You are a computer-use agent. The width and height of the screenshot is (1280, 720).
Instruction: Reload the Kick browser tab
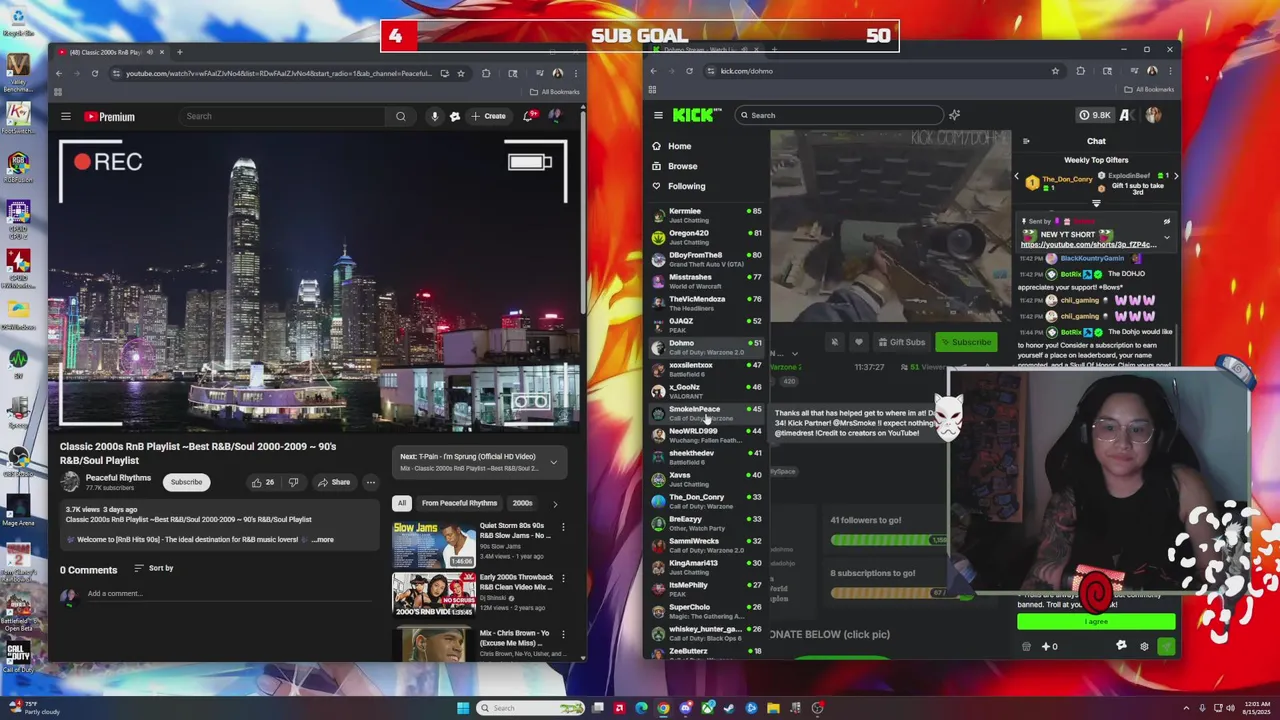click(x=689, y=71)
